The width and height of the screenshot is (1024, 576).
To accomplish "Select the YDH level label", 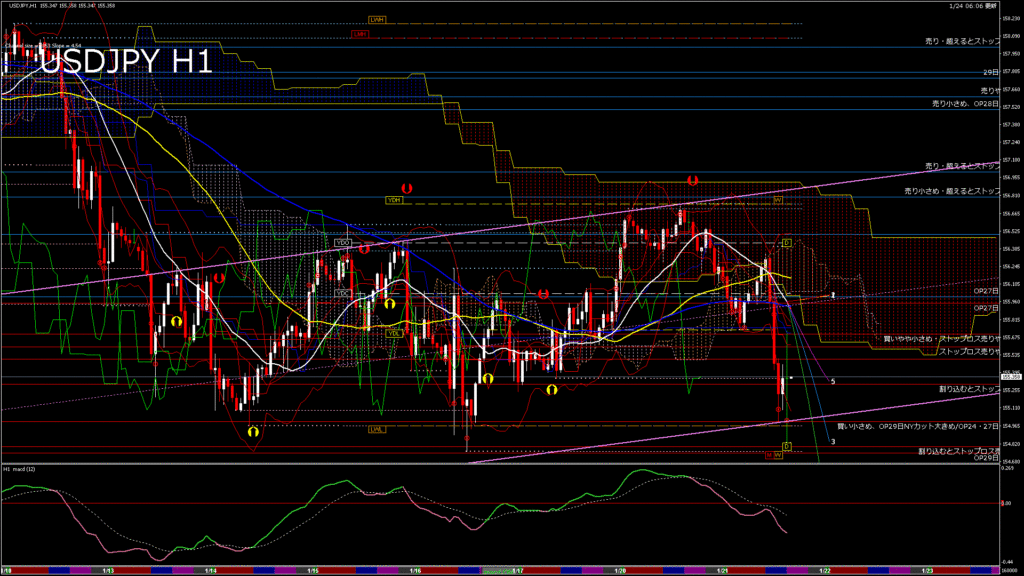I will tap(394, 200).
